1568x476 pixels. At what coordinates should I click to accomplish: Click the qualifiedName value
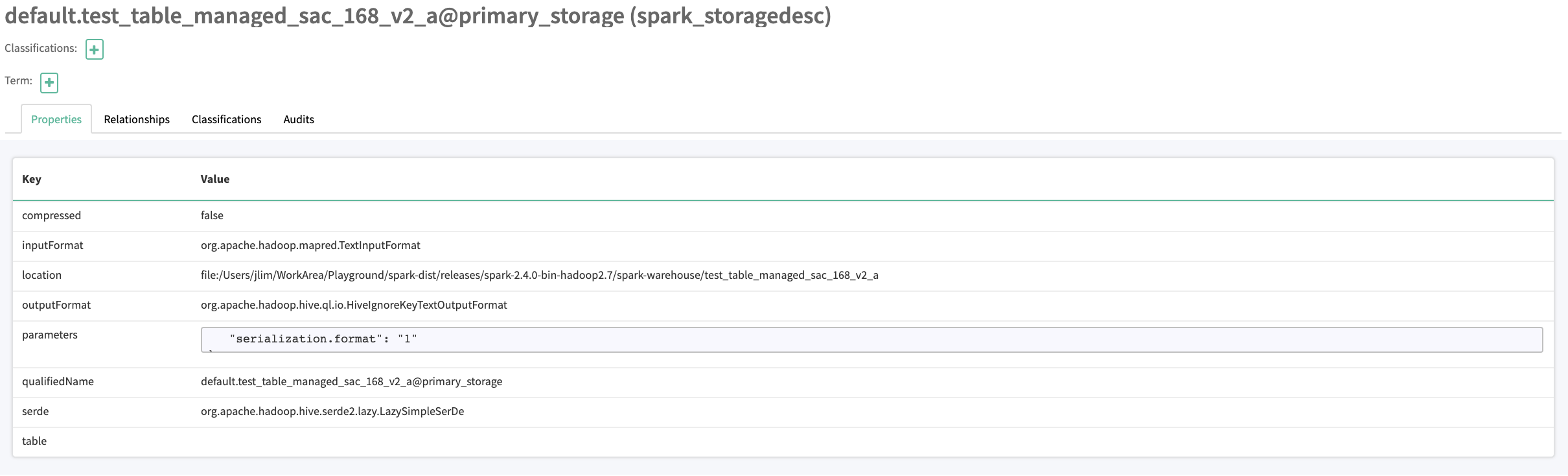pyautogui.click(x=351, y=381)
